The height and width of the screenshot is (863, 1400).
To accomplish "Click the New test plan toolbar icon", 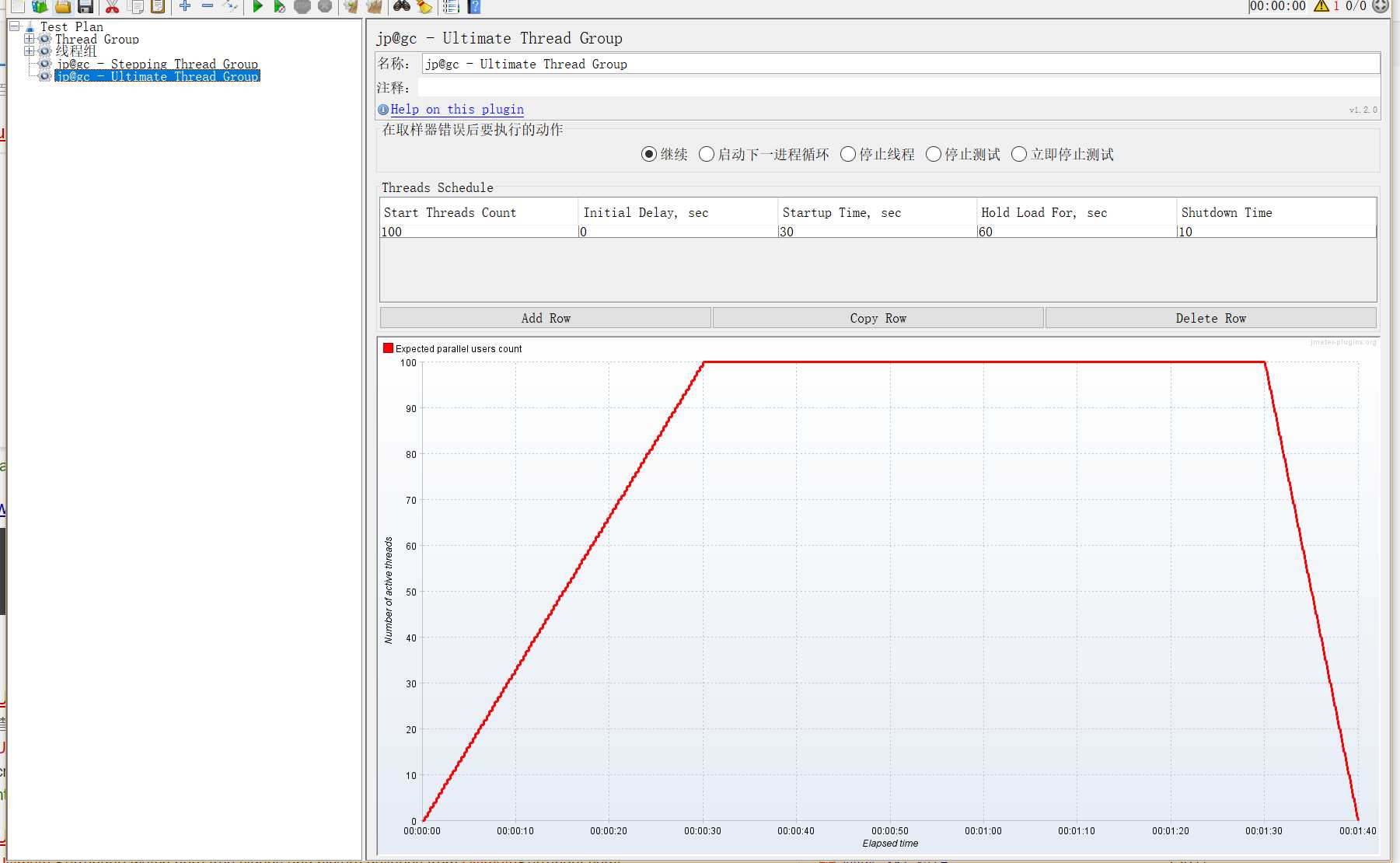I will pyautogui.click(x=17, y=6).
